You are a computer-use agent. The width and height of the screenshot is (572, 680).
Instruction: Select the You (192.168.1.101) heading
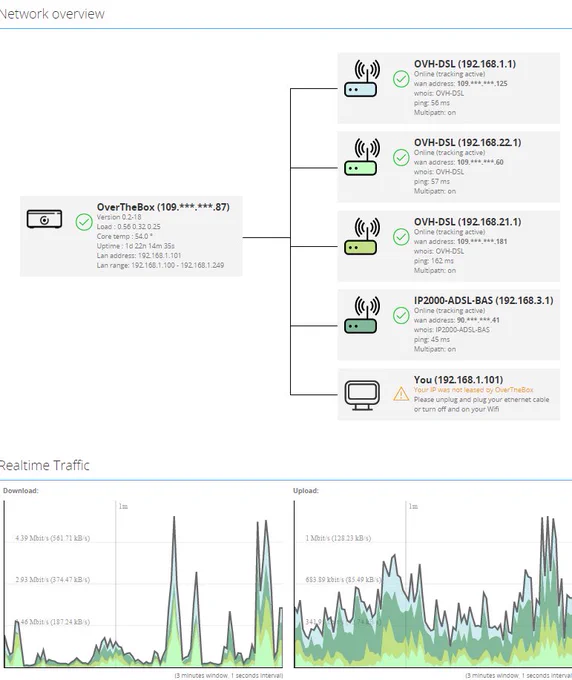(458, 379)
